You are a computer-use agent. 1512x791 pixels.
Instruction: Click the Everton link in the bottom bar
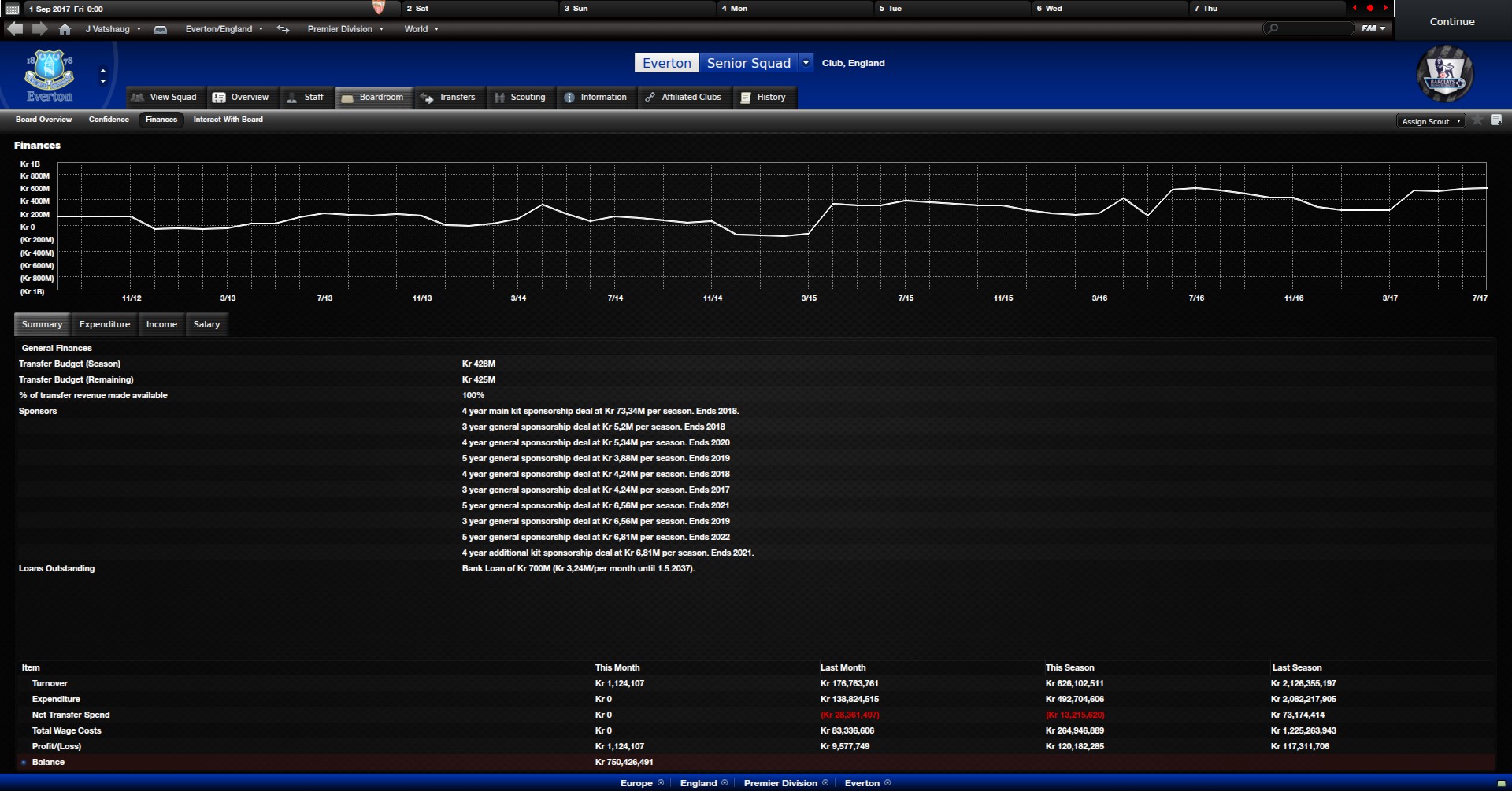tap(862, 783)
